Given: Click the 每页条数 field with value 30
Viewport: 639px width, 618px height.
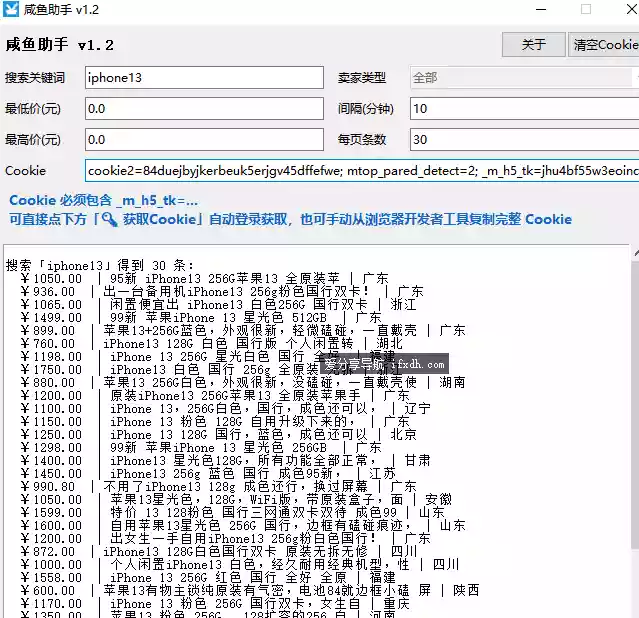Looking at the screenshot, I should pyautogui.click(x=524, y=139).
